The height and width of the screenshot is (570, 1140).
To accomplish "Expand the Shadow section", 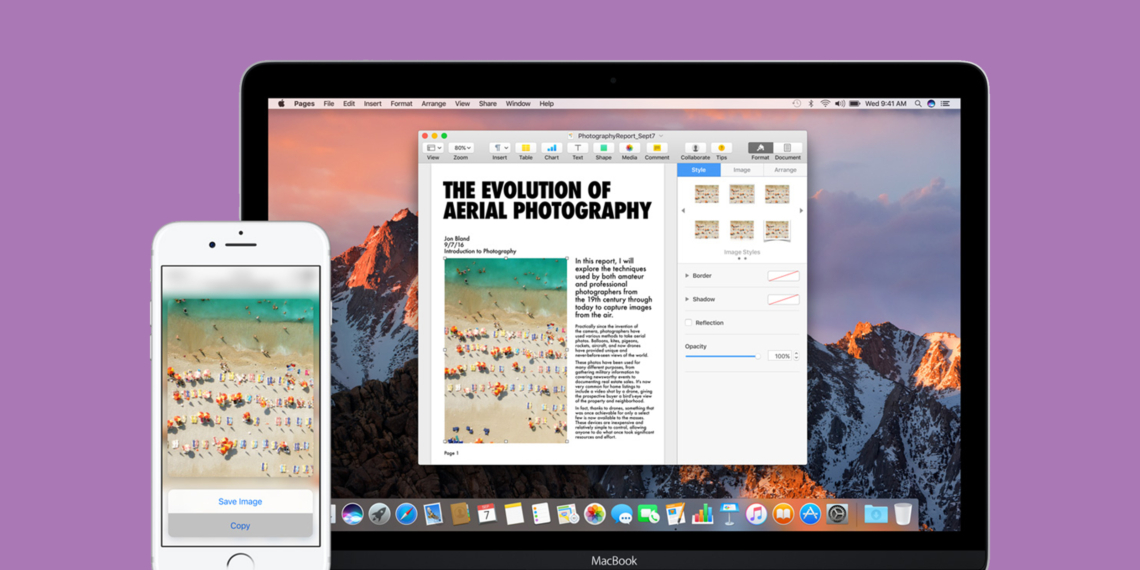I will point(687,299).
